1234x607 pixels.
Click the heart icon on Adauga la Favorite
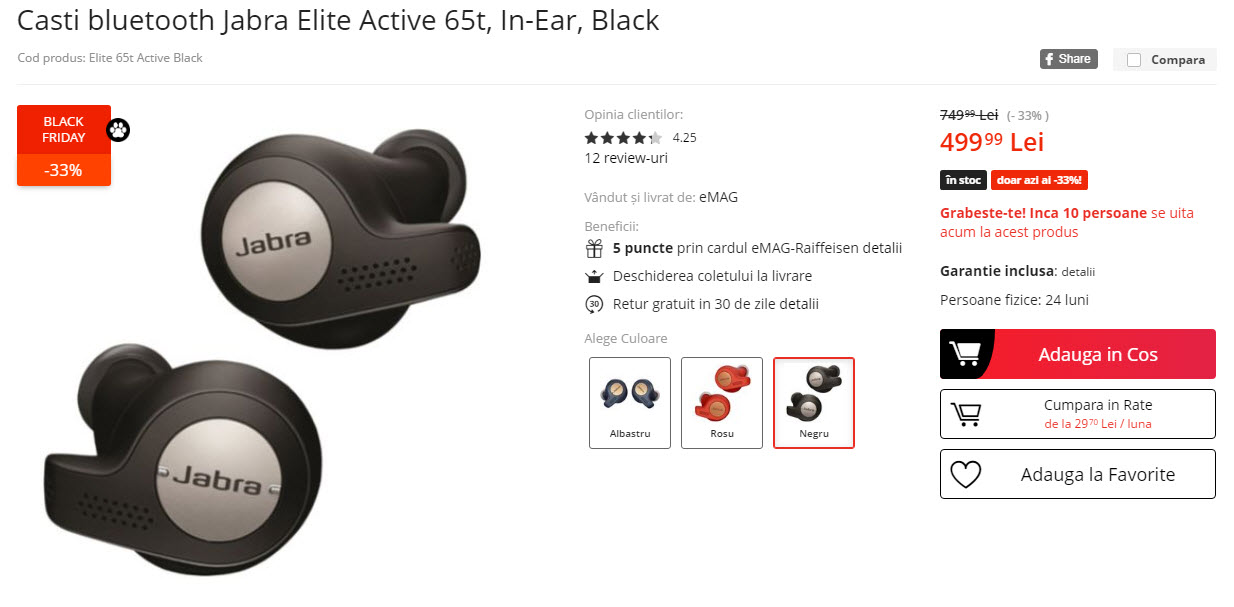[965, 474]
